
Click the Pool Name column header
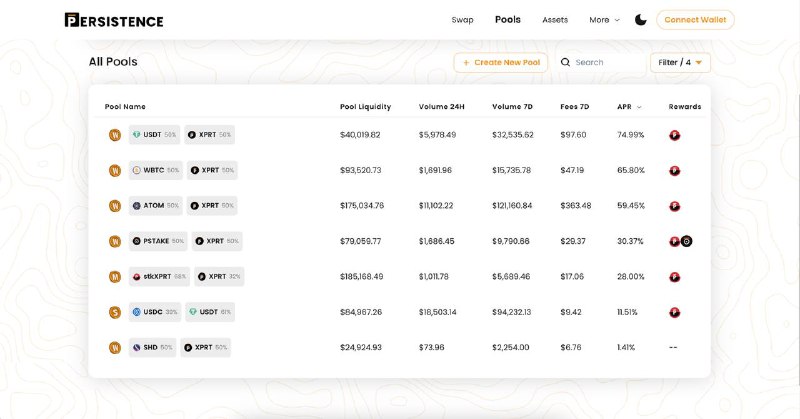pos(125,107)
